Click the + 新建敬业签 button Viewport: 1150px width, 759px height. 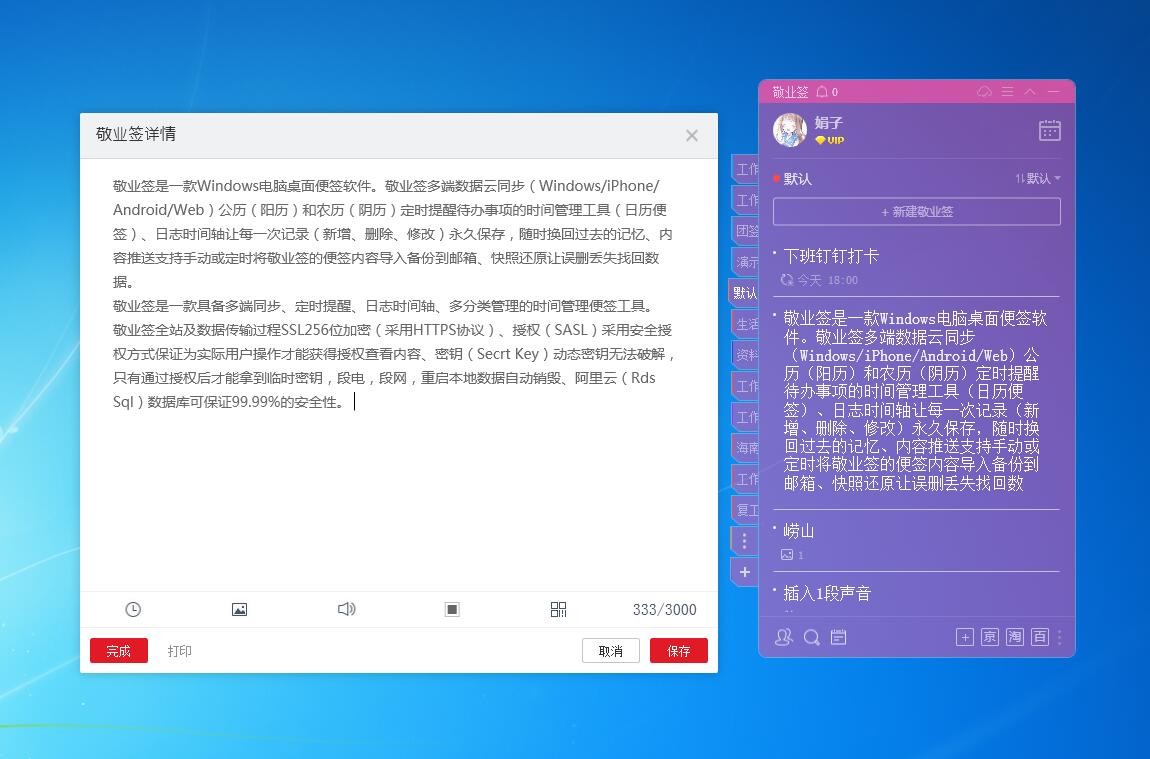pyautogui.click(x=917, y=212)
